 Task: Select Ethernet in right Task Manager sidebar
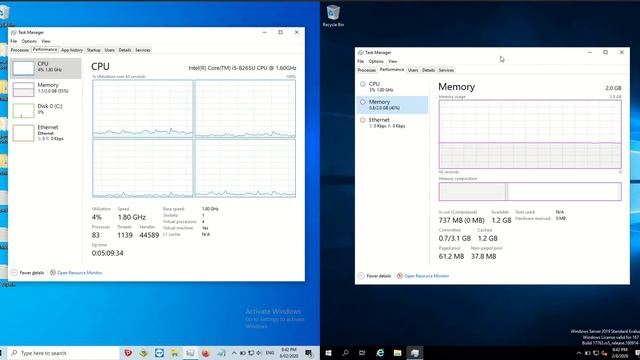tap(393, 122)
